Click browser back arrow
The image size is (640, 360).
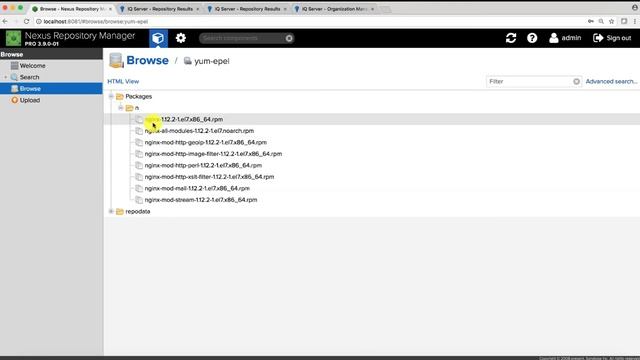click(x=5, y=21)
